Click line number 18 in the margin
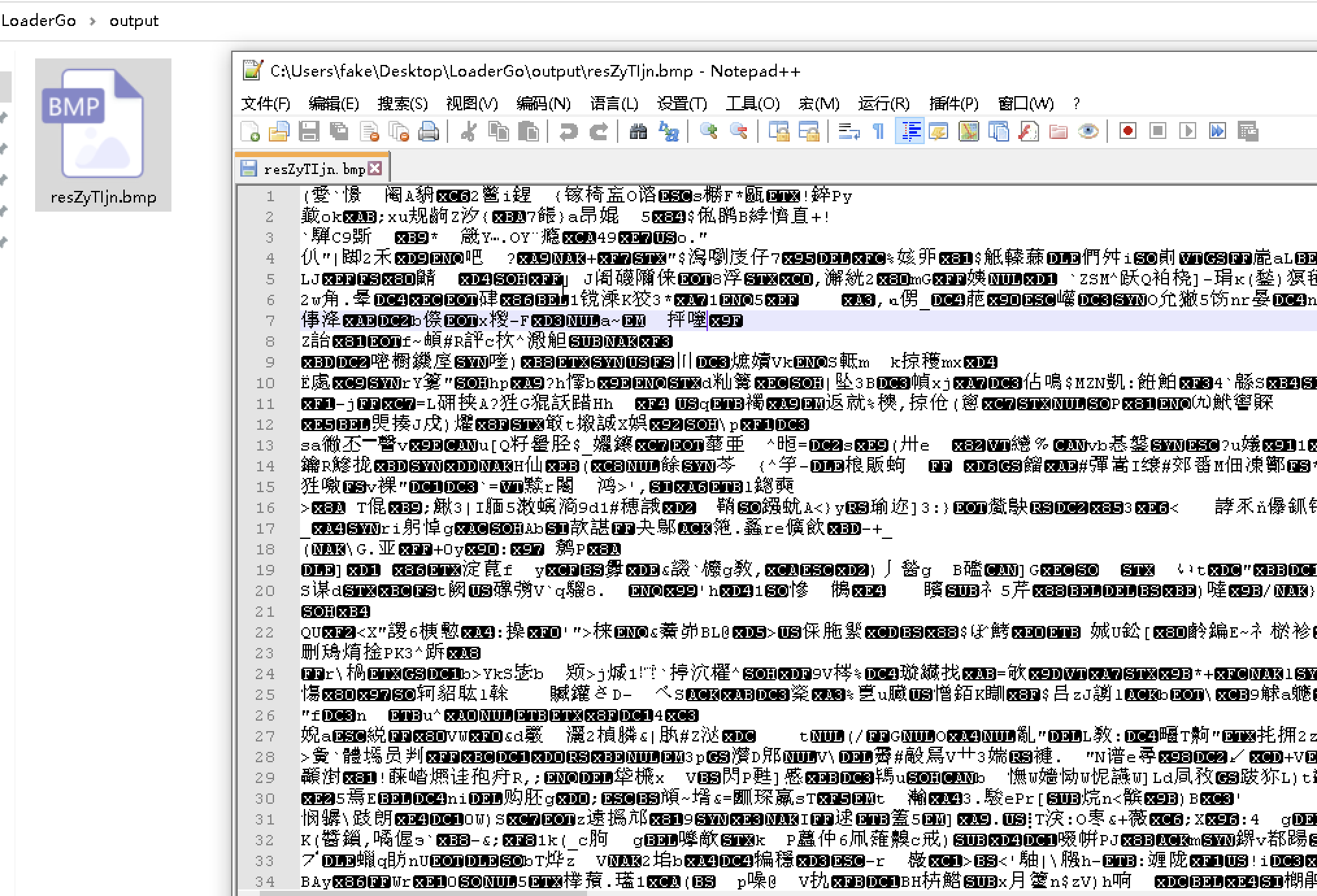 (265, 549)
